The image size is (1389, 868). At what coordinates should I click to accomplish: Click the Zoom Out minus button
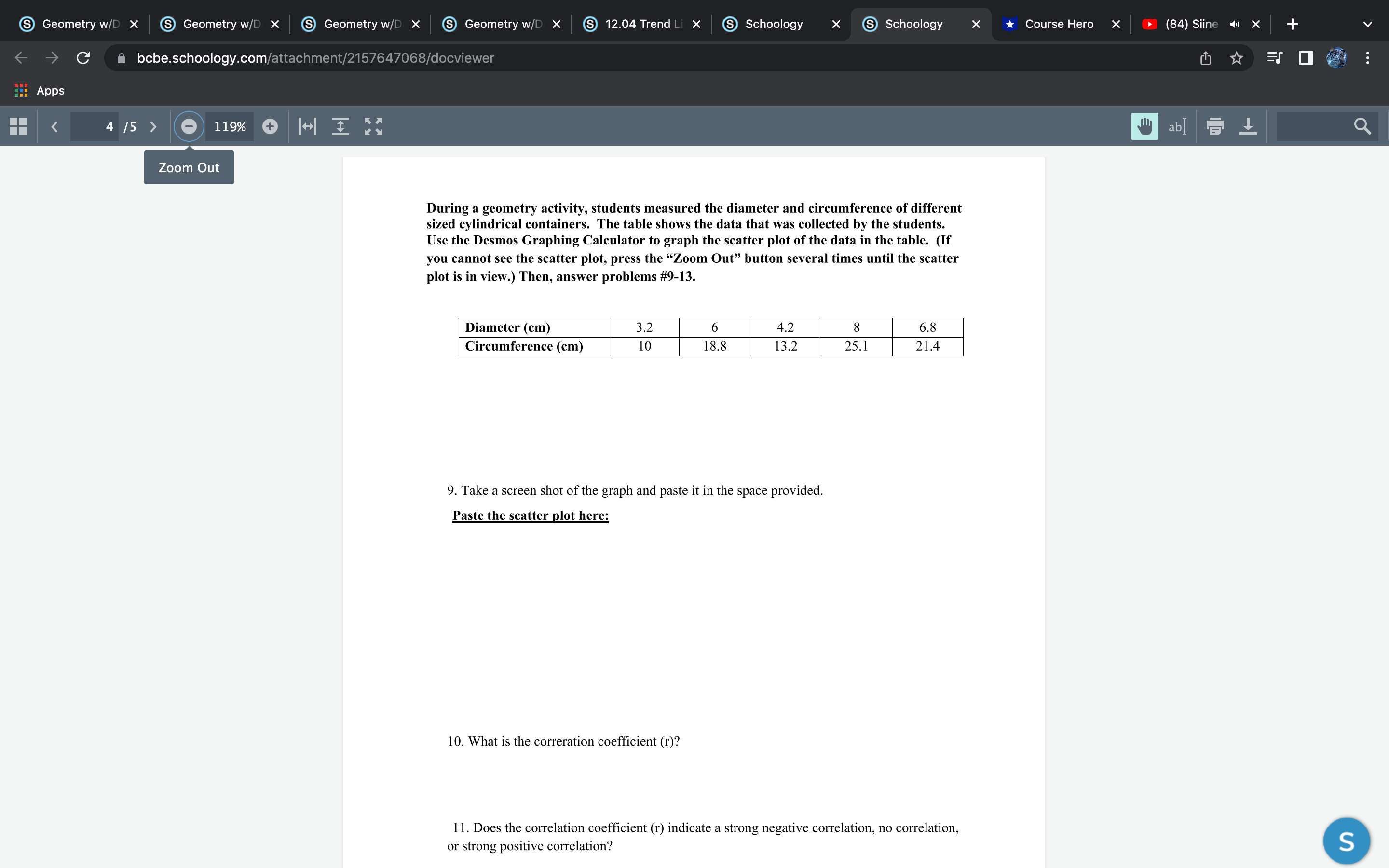pyautogui.click(x=189, y=126)
